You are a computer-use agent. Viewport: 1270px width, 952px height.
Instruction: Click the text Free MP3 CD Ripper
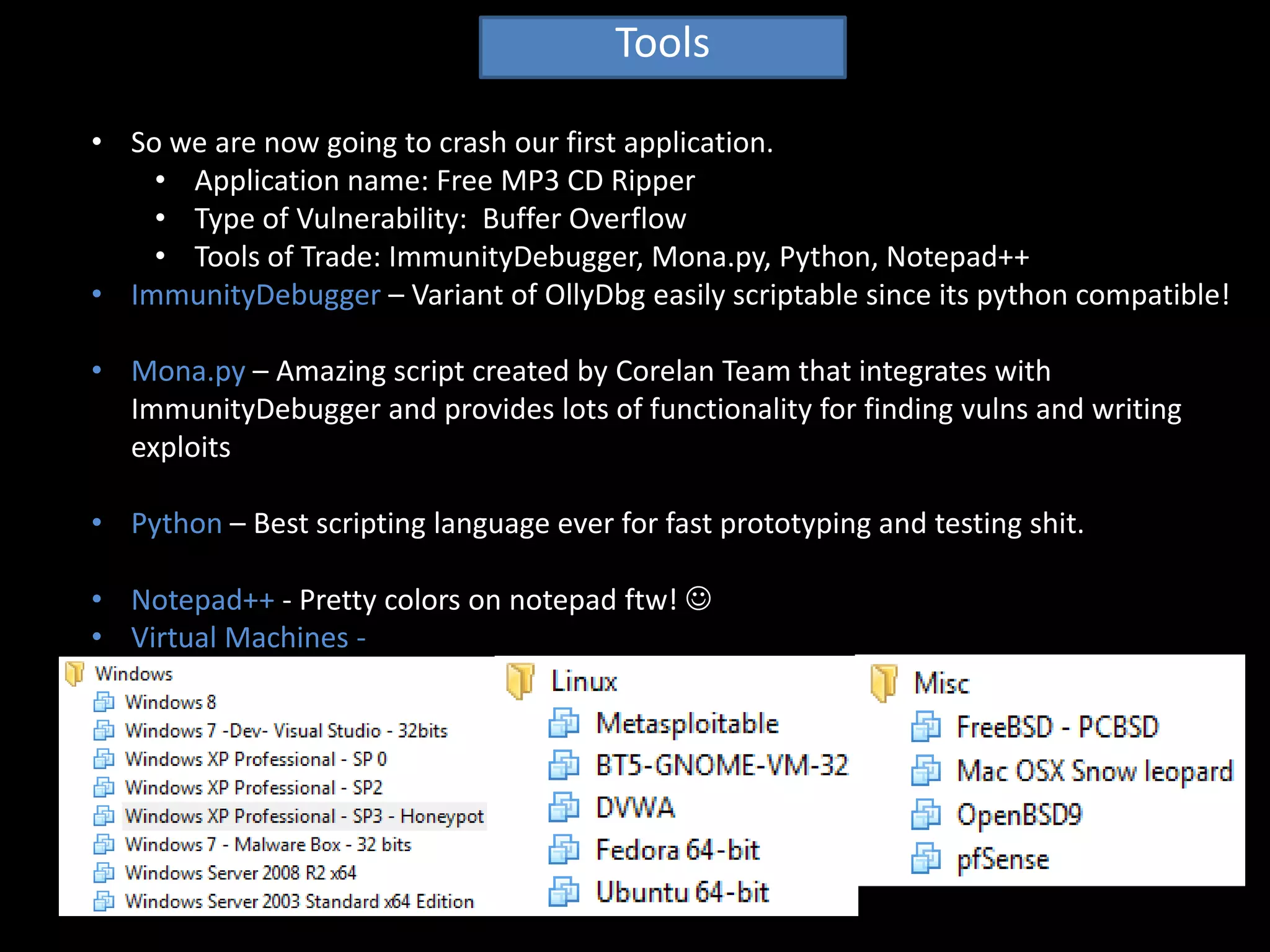coord(566,181)
